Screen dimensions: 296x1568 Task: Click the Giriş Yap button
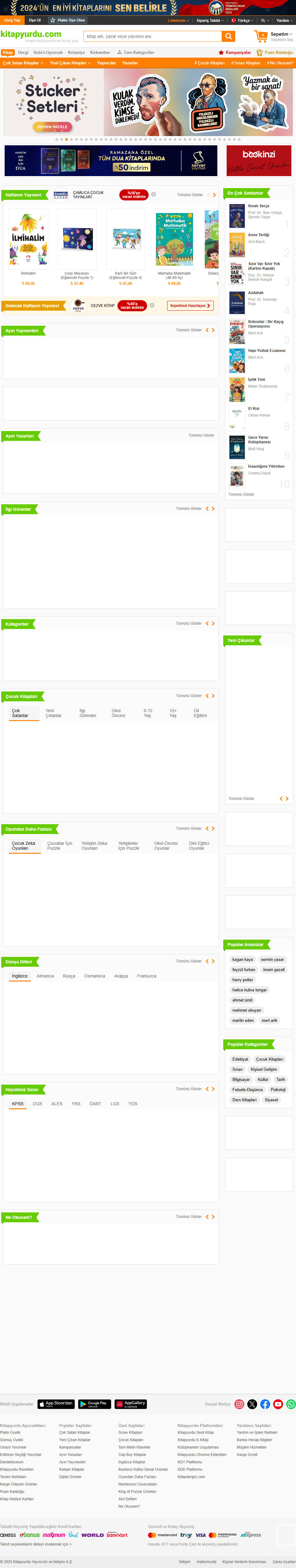point(12,20)
